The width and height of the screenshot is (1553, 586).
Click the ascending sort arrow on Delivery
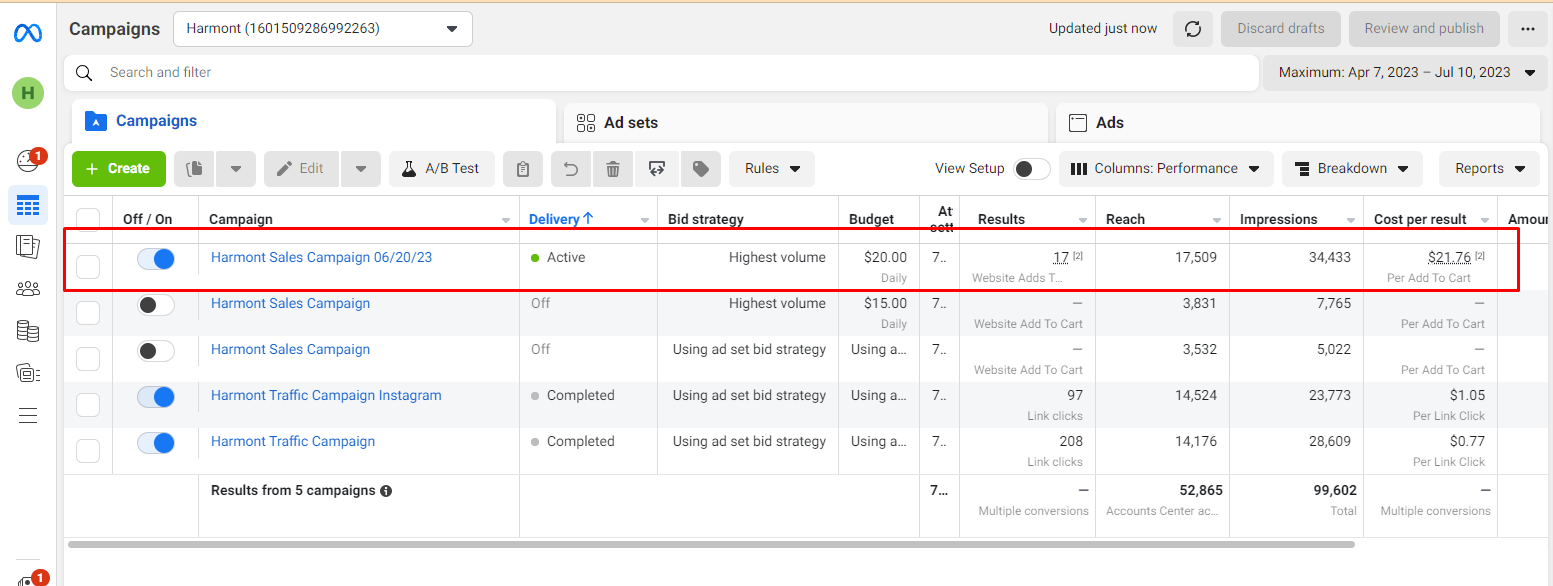click(588, 219)
